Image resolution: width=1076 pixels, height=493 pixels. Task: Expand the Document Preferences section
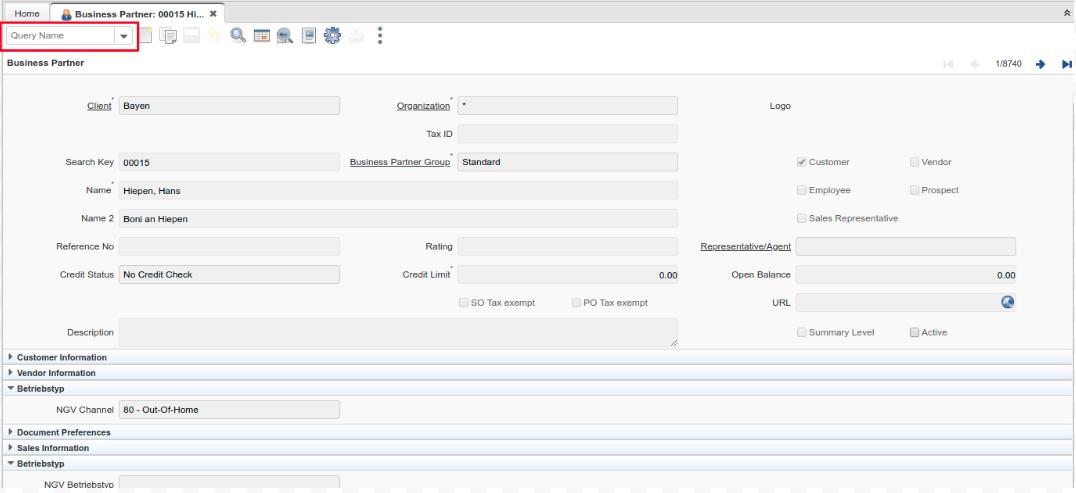click(538, 433)
